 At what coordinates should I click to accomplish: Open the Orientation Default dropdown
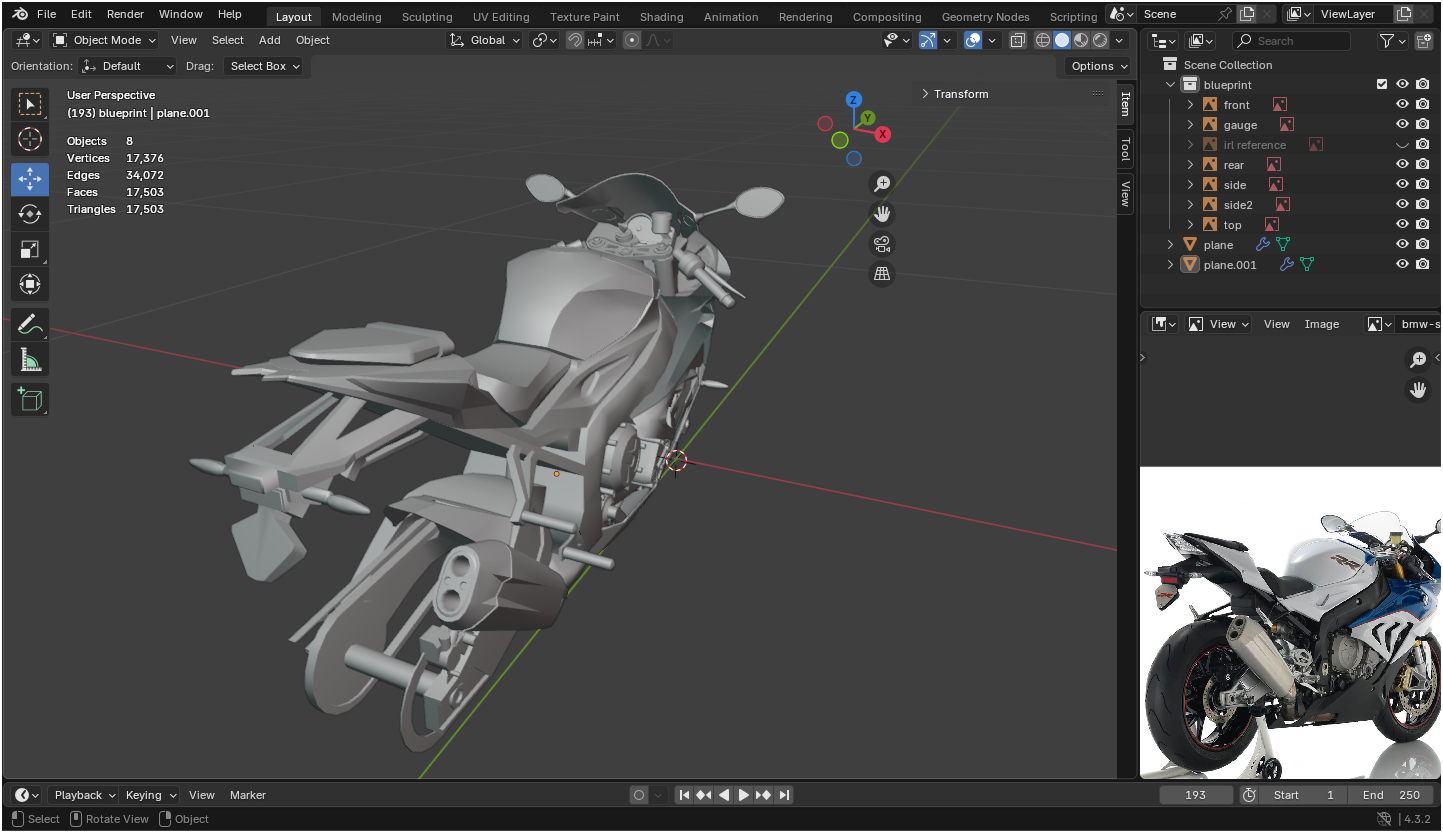pos(127,66)
